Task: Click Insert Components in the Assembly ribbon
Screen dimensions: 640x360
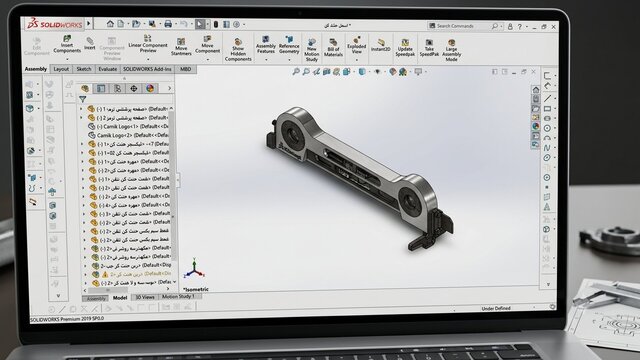Action: tap(67, 44)
